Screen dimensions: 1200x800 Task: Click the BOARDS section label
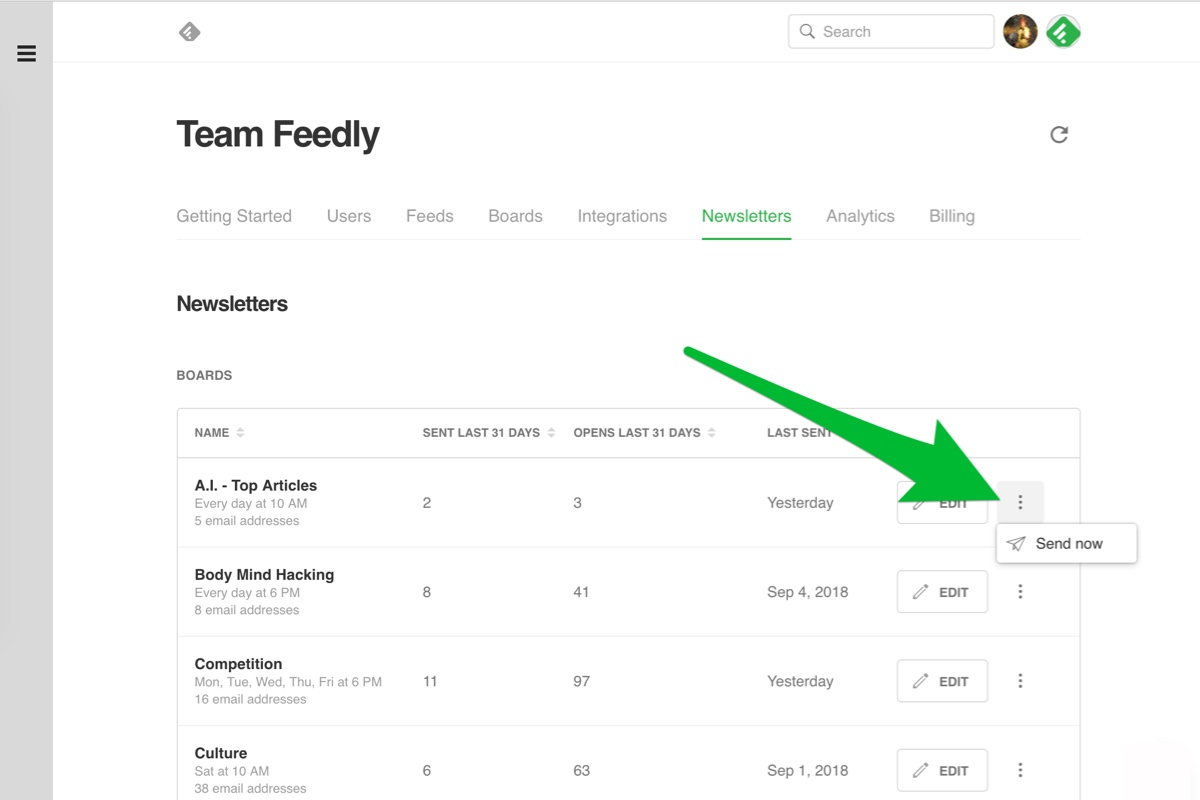(x=204, y=375)
